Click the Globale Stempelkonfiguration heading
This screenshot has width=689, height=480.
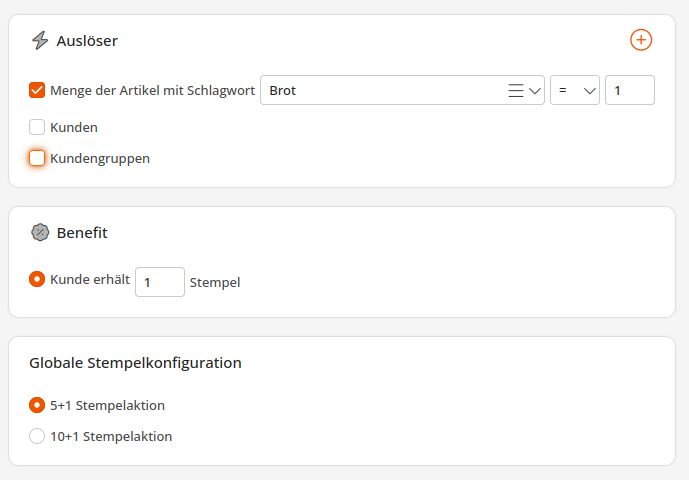coord(135,363)
